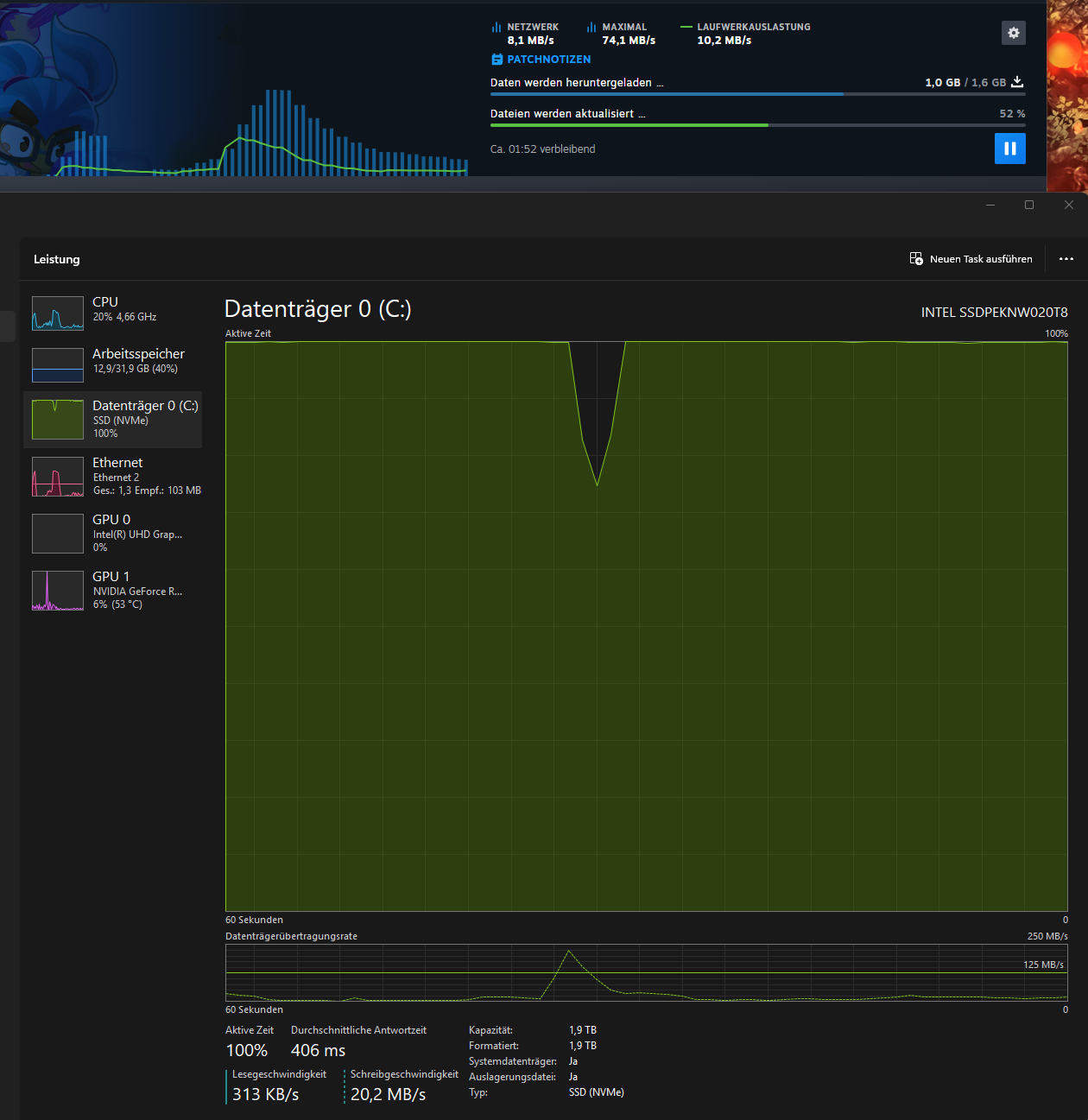
Task: Select Datenträger 0 (C:) sidebar item
Action: pos(113,419)
